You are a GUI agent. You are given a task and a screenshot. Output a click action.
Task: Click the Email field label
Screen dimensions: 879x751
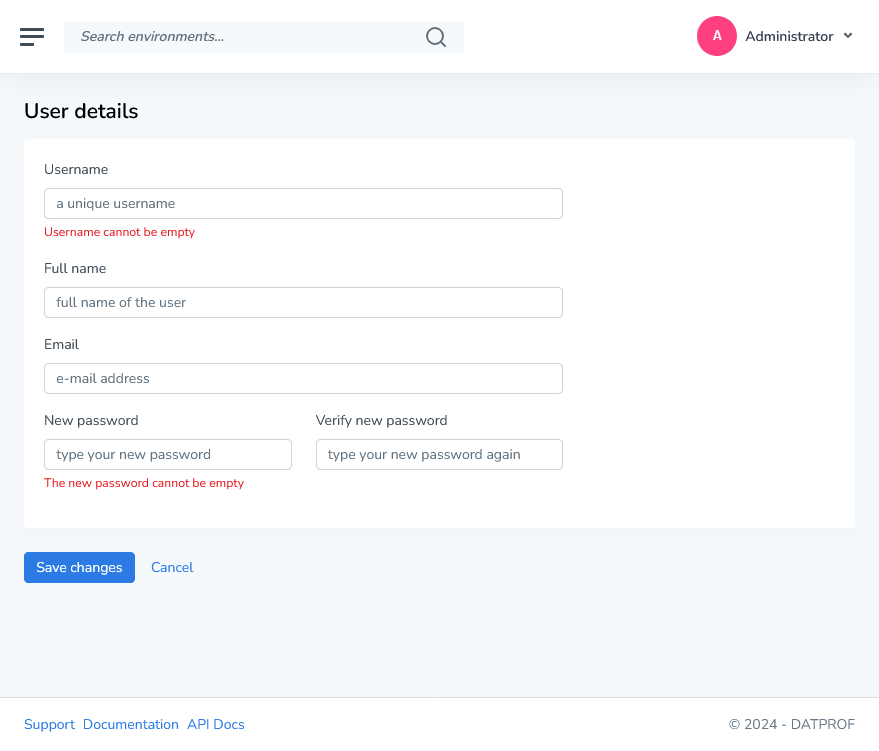click(x=61, y=345)
